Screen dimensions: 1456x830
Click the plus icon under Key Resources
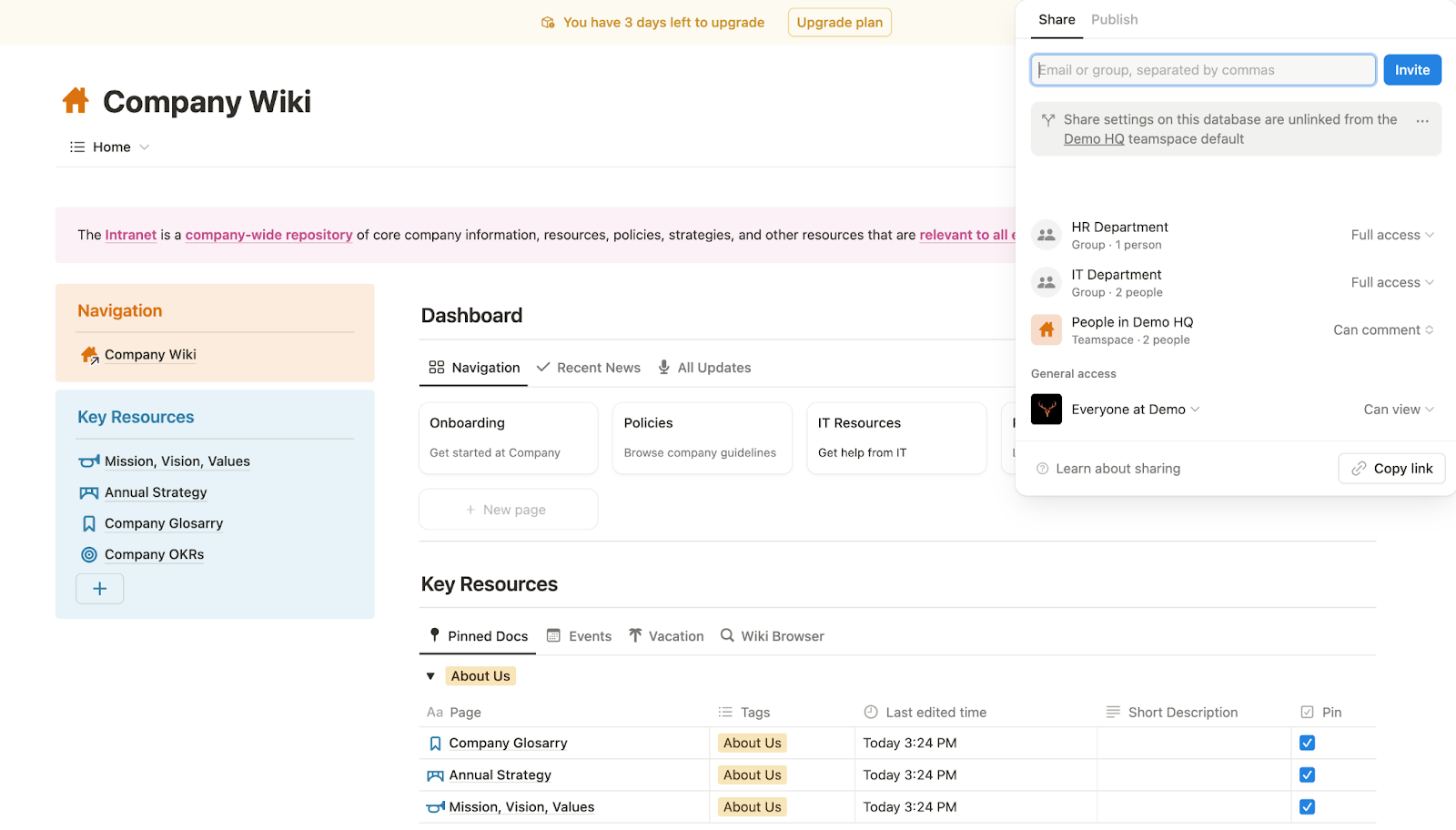point(100,589)
